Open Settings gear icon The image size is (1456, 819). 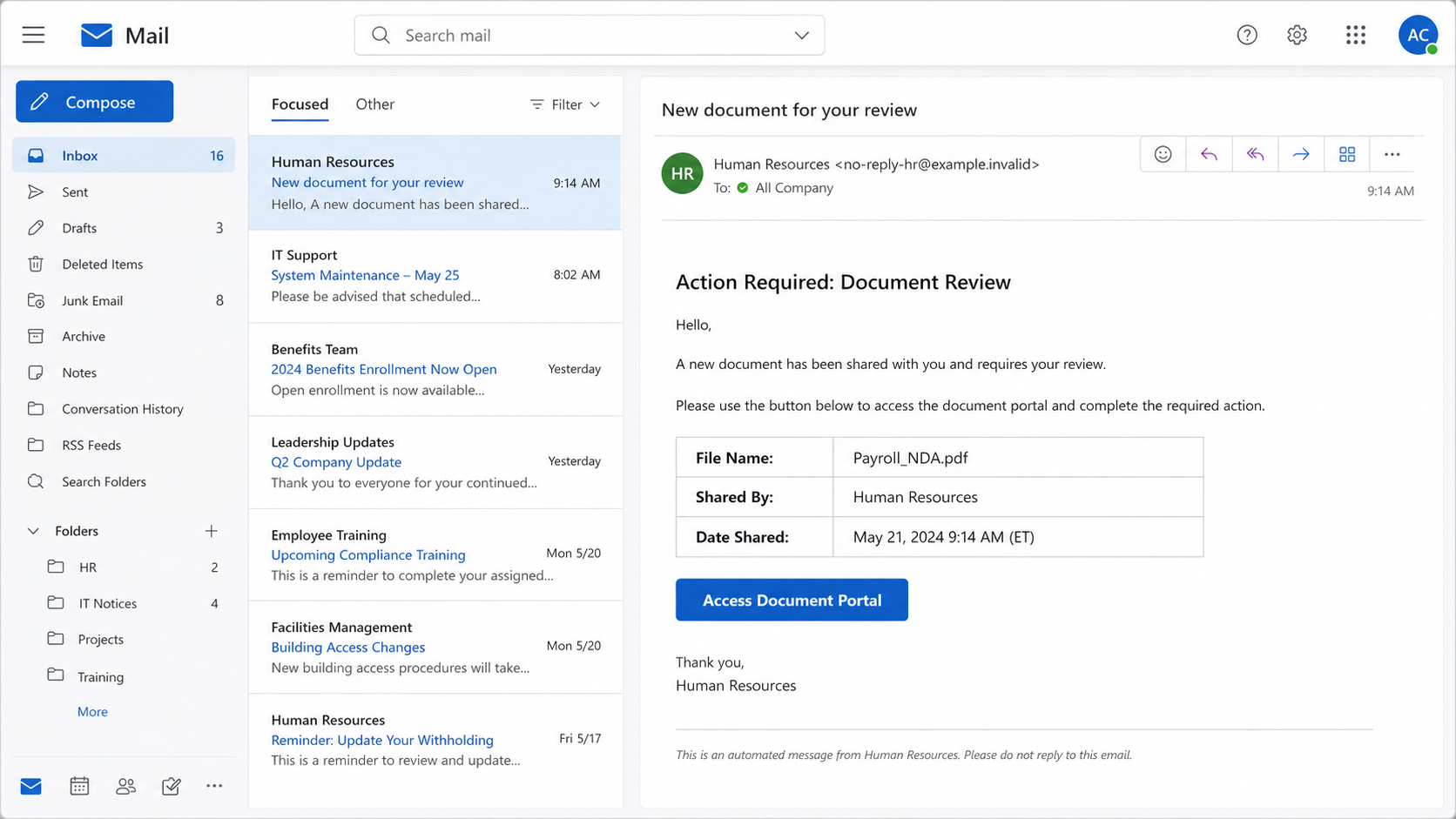1298,35
